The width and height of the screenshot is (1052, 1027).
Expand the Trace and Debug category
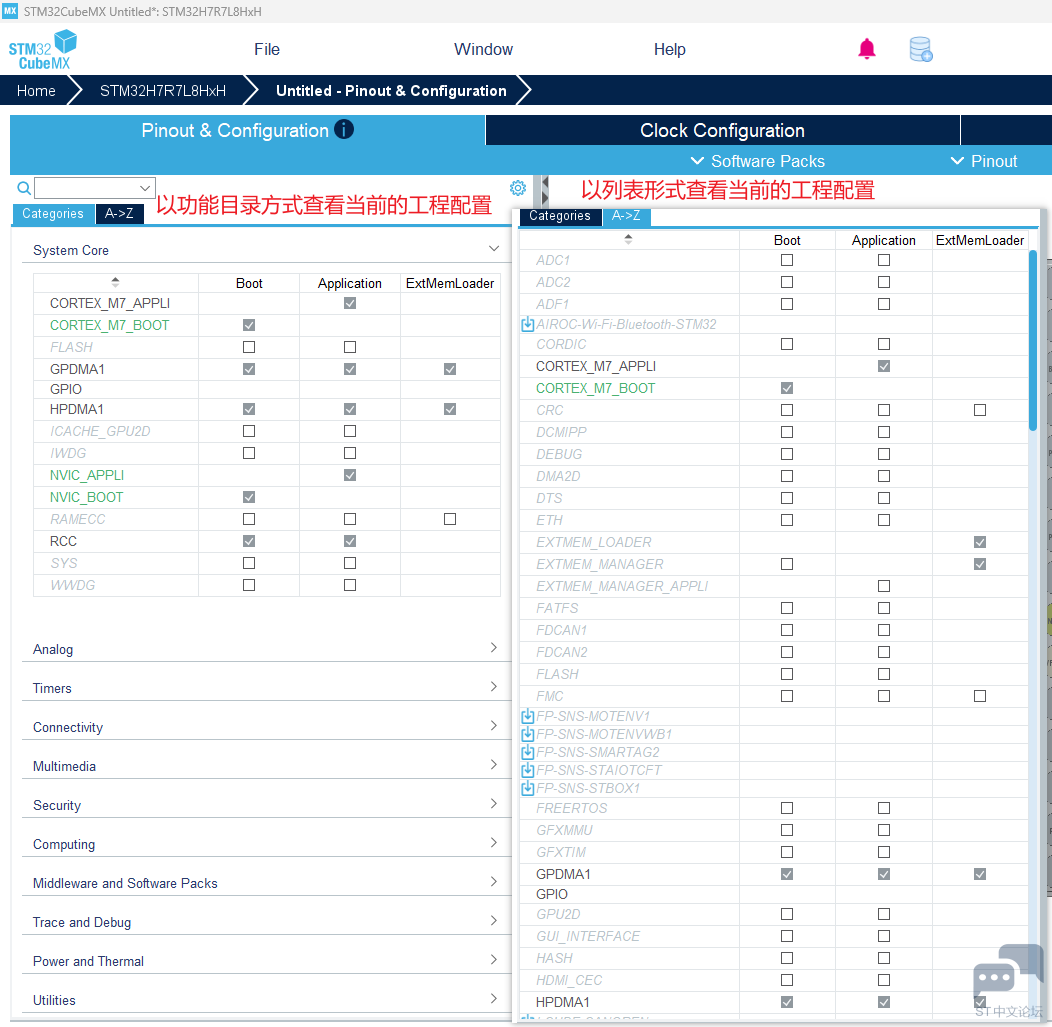pos(494,920)
